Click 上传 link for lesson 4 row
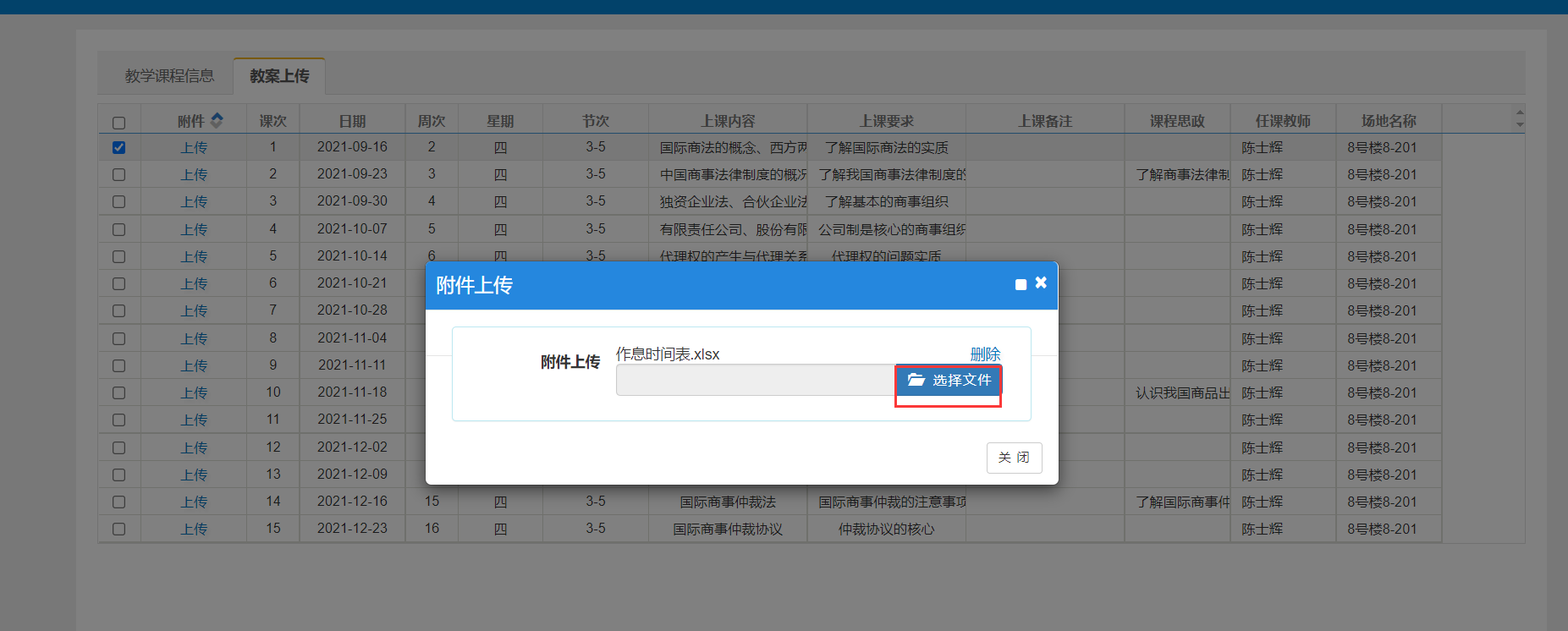 tap(194, 229)
